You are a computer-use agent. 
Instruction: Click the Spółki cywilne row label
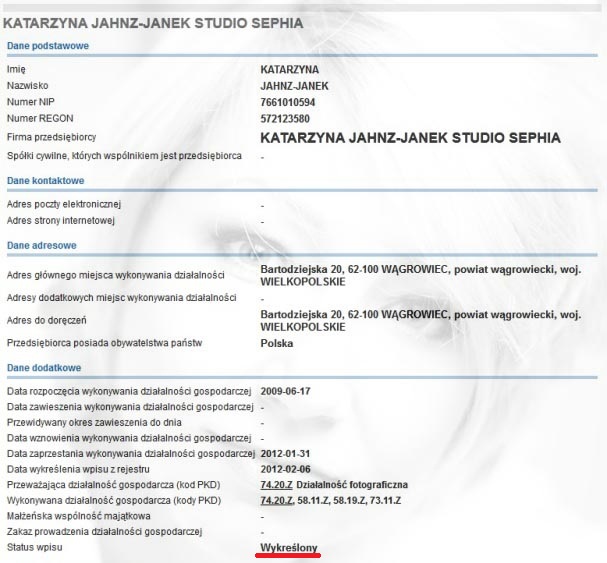124,156
